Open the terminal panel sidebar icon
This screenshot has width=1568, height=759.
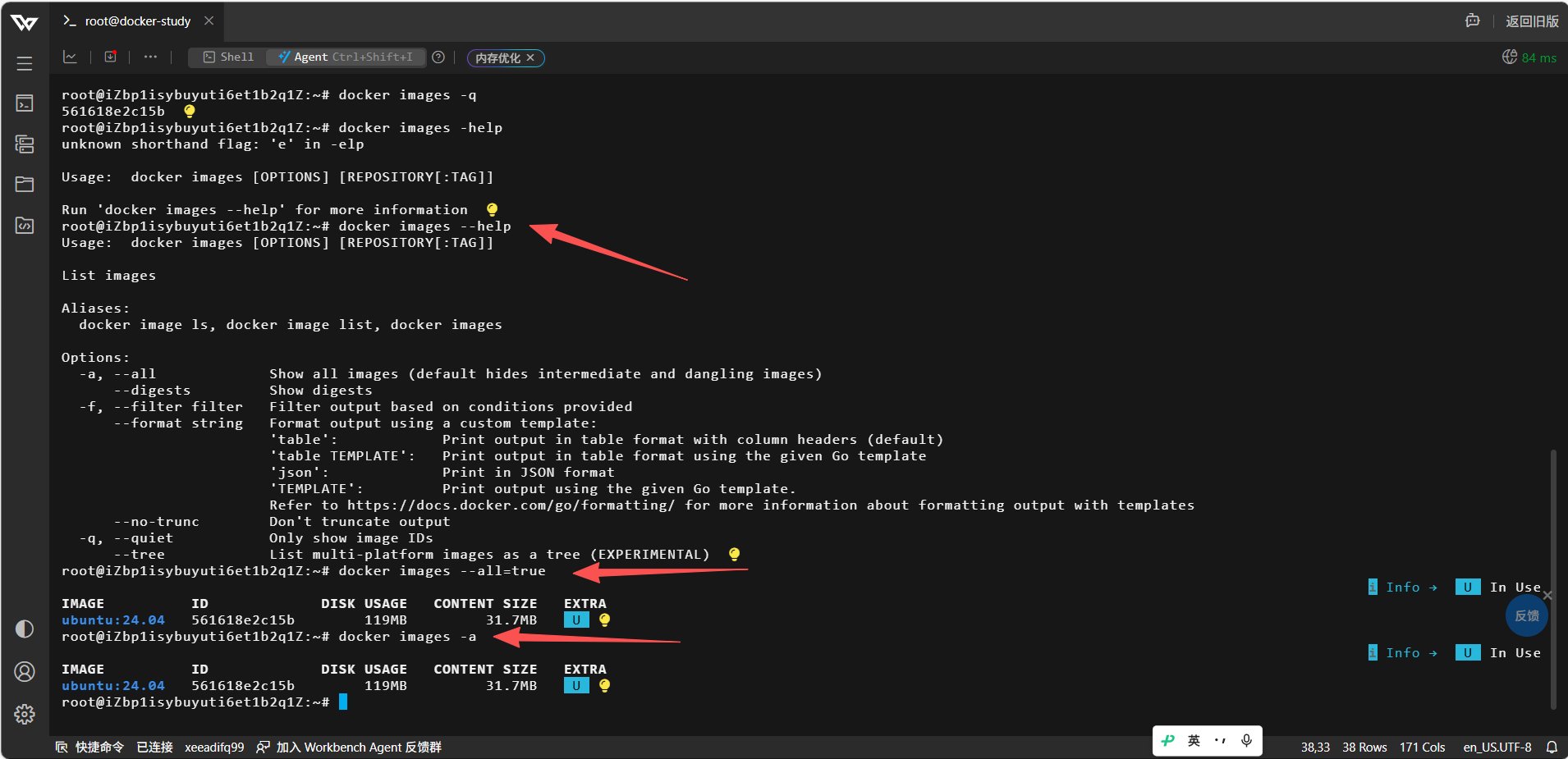coord(25,103)
